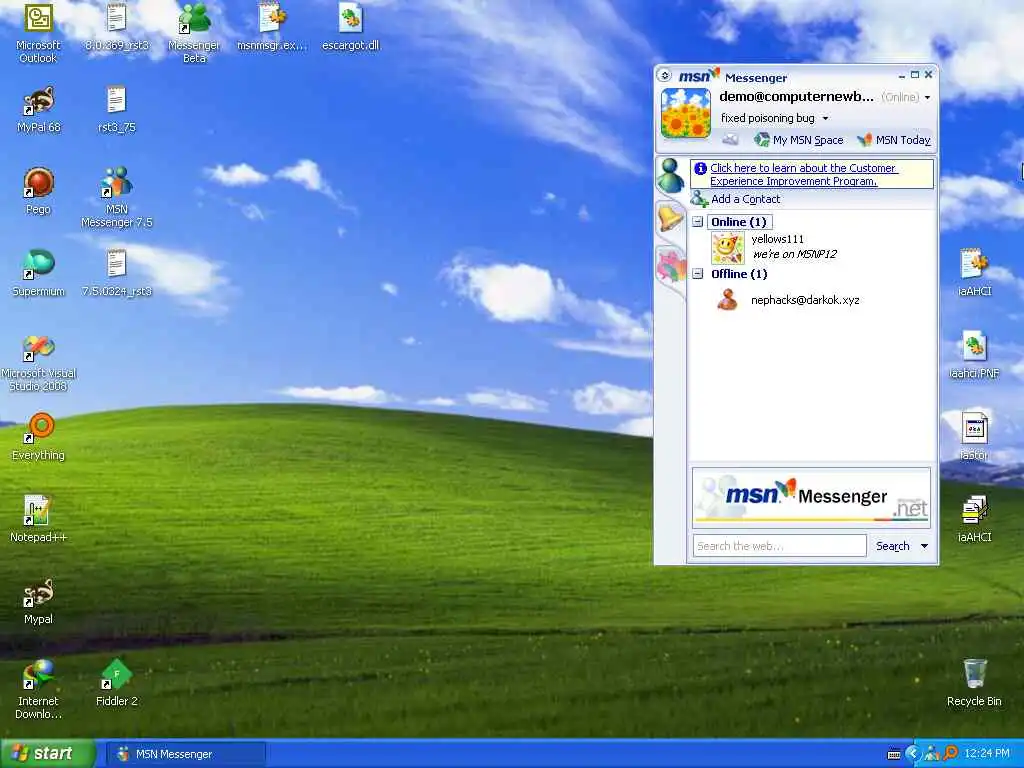Screen dimensions: 1024x768
Task: Select the iaAHCI setup file with star
Action: click(974, 273)
